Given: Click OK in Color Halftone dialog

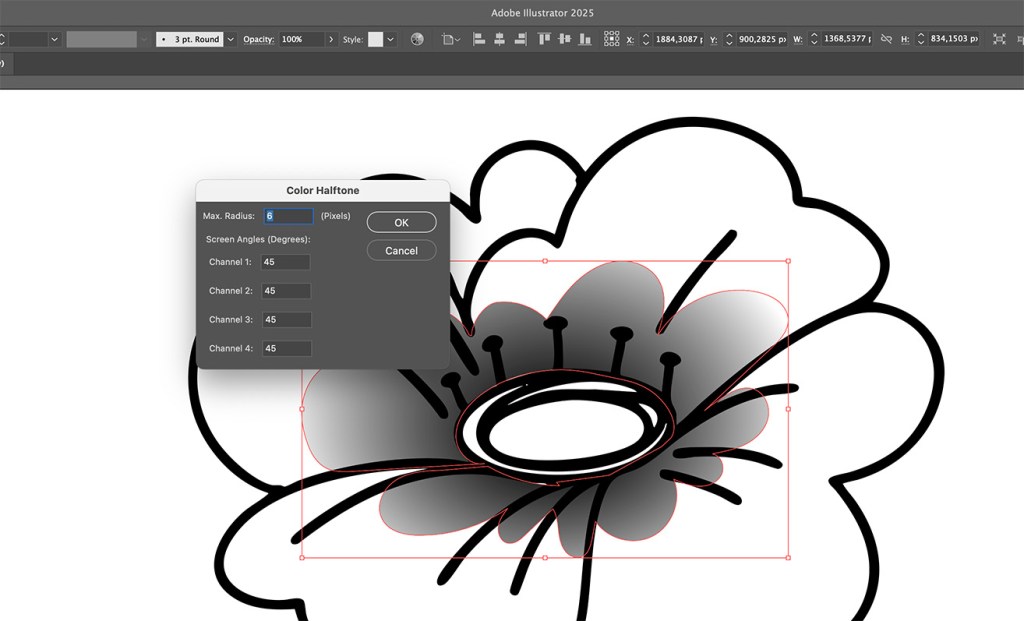Looking at the screenshot, I should [401, 222].
